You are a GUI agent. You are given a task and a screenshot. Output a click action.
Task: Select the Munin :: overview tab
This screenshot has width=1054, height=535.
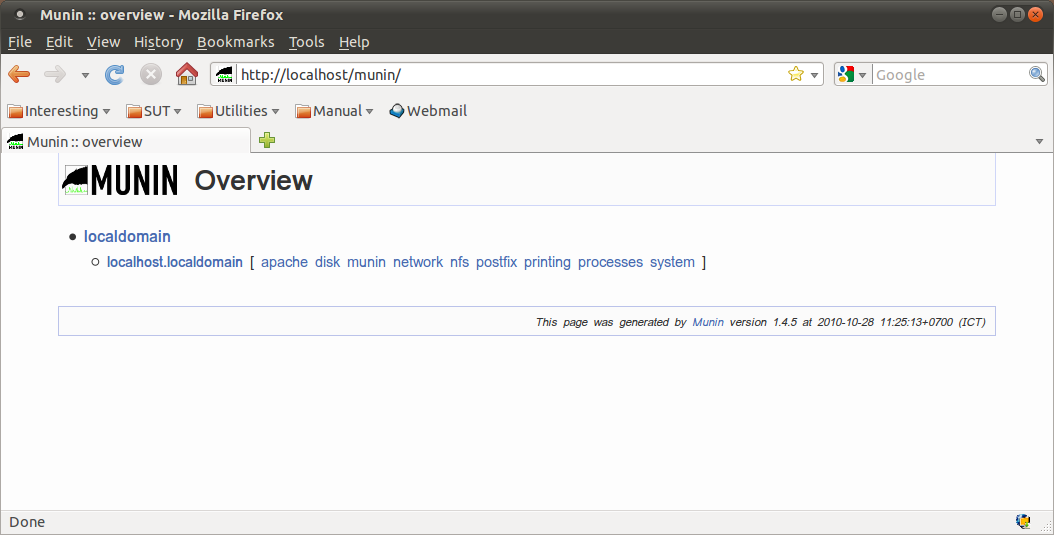coord(126,141)
